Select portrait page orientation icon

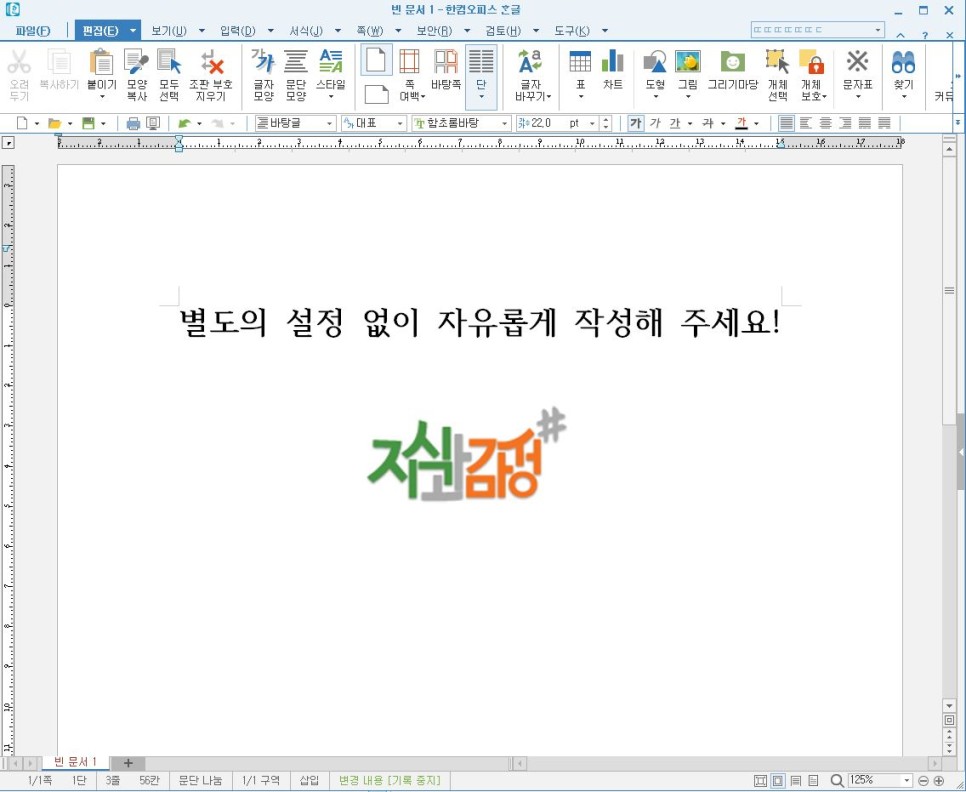376,60
